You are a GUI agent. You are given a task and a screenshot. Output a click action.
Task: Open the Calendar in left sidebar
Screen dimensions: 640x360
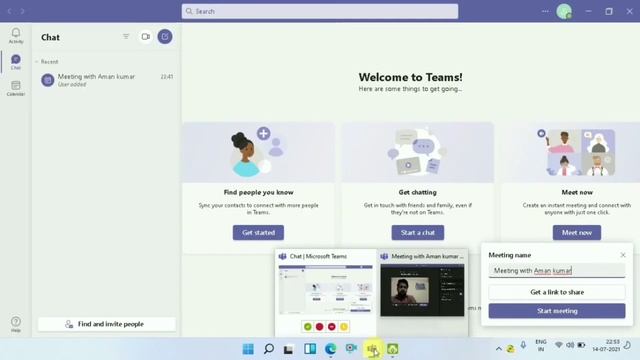pyautogui.click(x=16, y=88)
